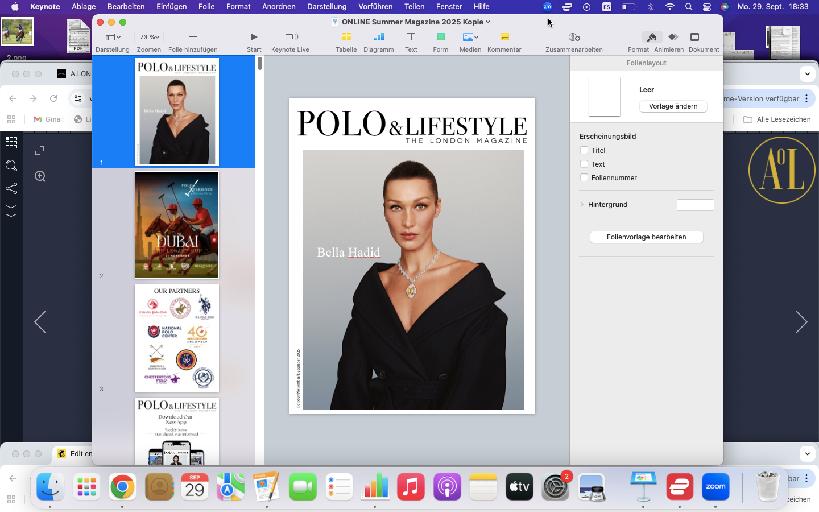Image resolution: width=819 pixels, height=512 pixels.
Task: Click fullscreen expand icon in background viewer
Action: (x=39, y=150)
